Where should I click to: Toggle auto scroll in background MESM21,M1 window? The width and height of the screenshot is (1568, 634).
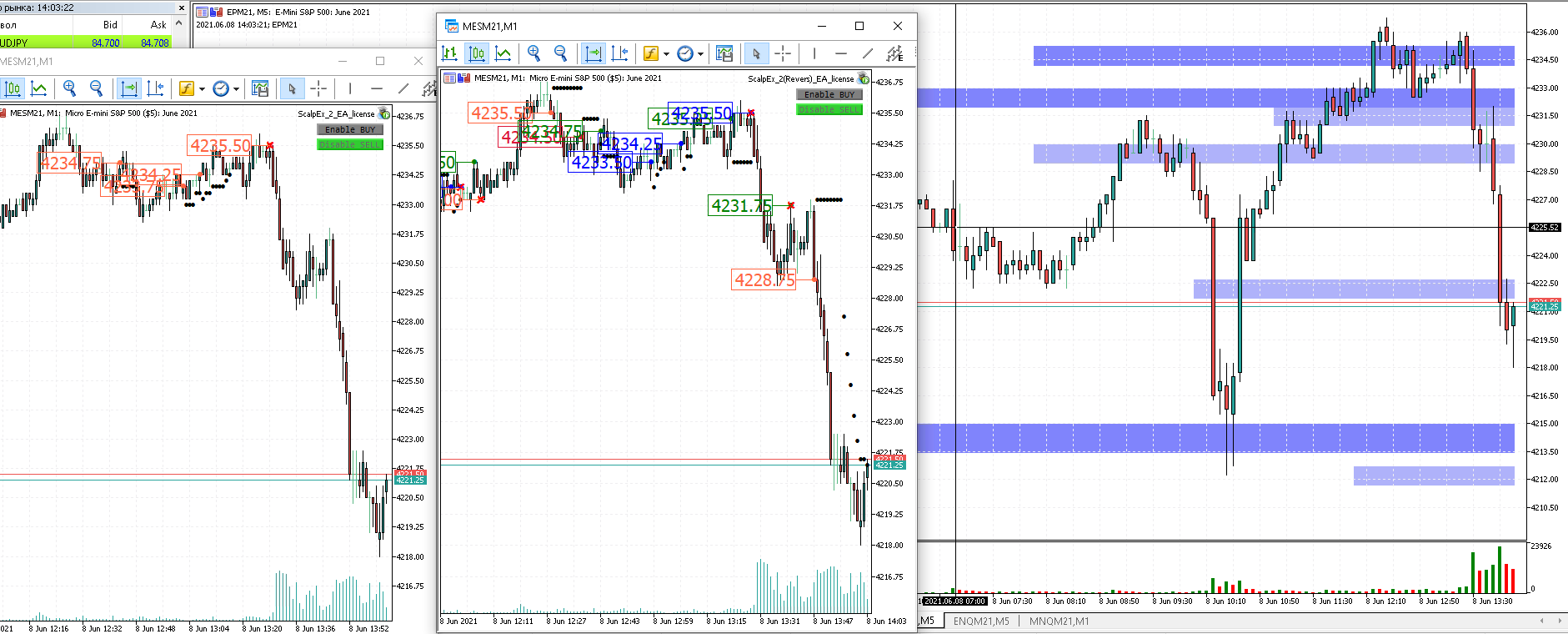[128, 88]
